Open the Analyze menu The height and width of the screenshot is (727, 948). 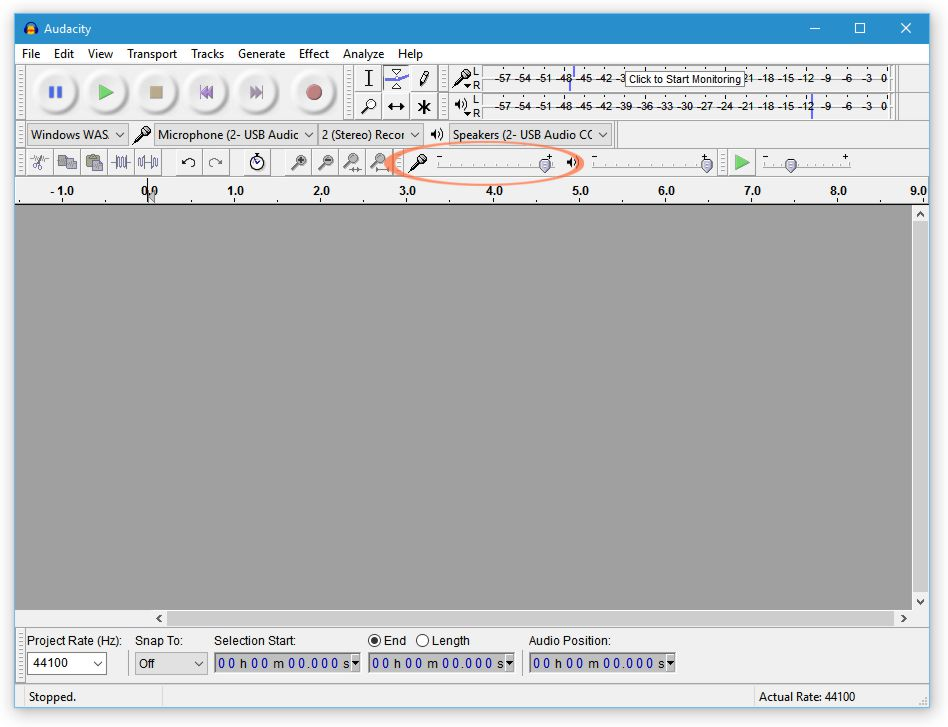click(x=363, y=54)
